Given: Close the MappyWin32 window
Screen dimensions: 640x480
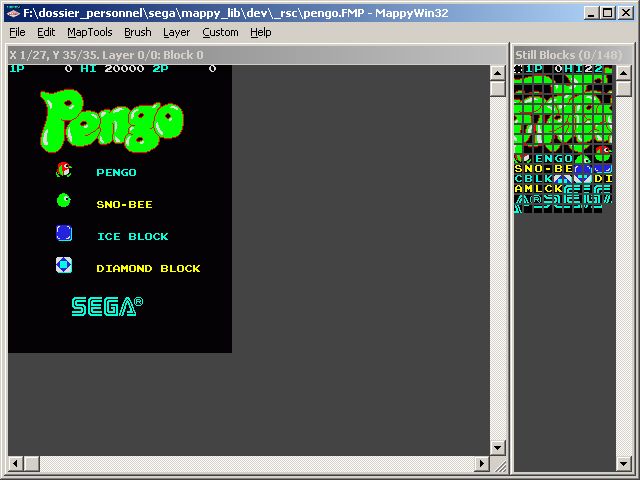Looking at the screenshot, I should [626, 13].
